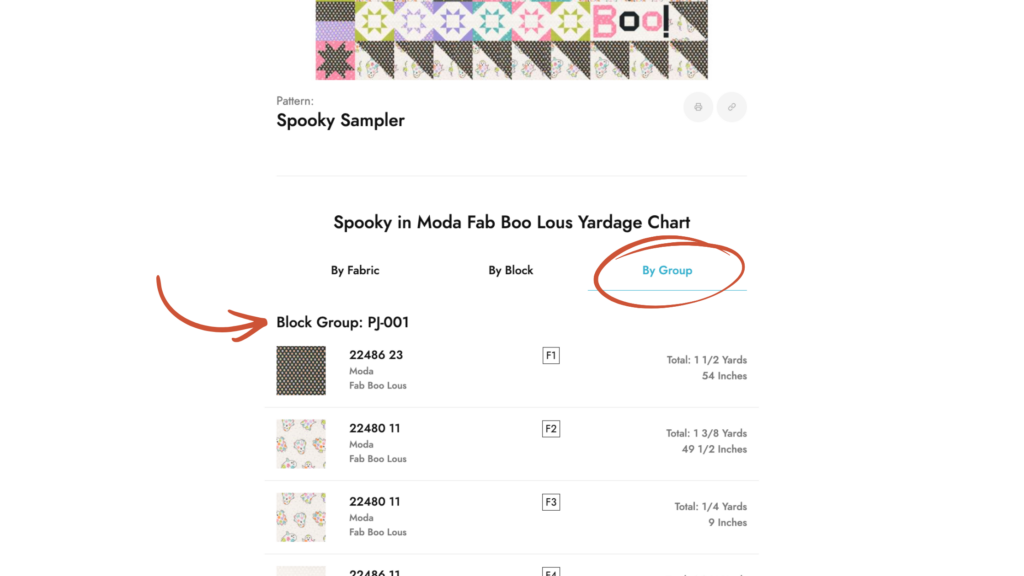
Task: Select the F2 fabric label badge
Action: click(x=551, y=429)
